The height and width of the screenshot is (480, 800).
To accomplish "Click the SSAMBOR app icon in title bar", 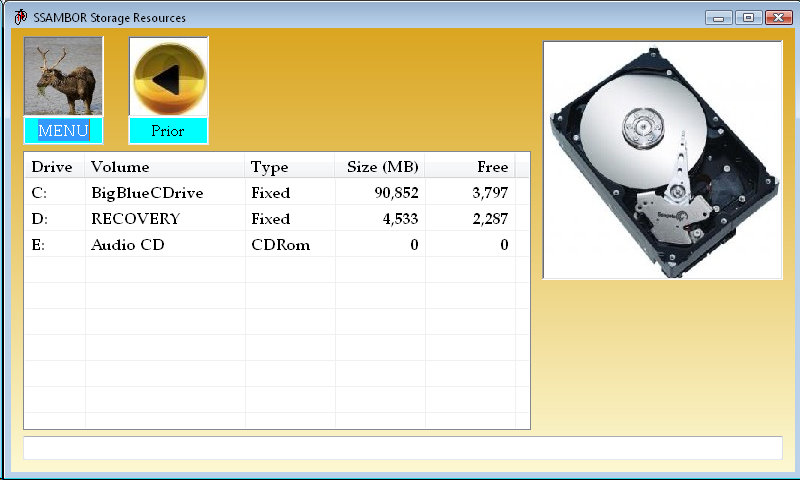I will point(20,18).
